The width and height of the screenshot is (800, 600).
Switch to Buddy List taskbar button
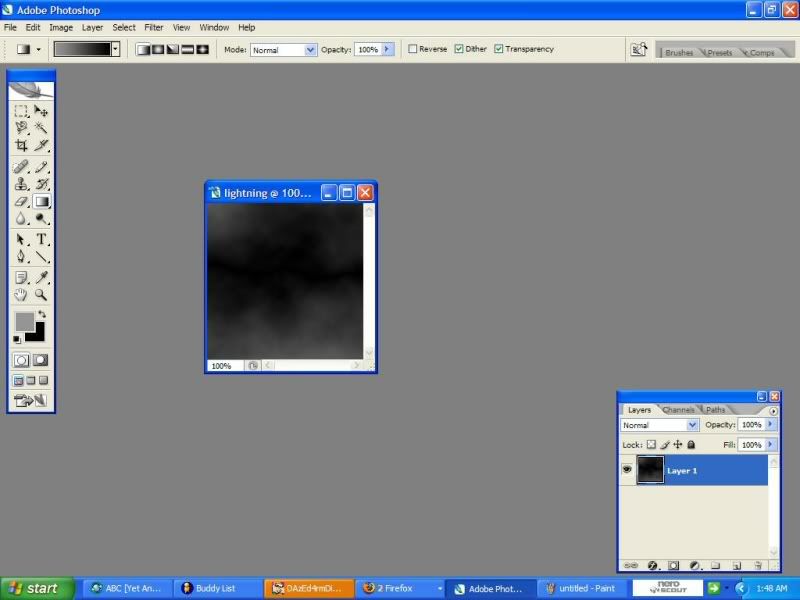[x=217, y=588]
